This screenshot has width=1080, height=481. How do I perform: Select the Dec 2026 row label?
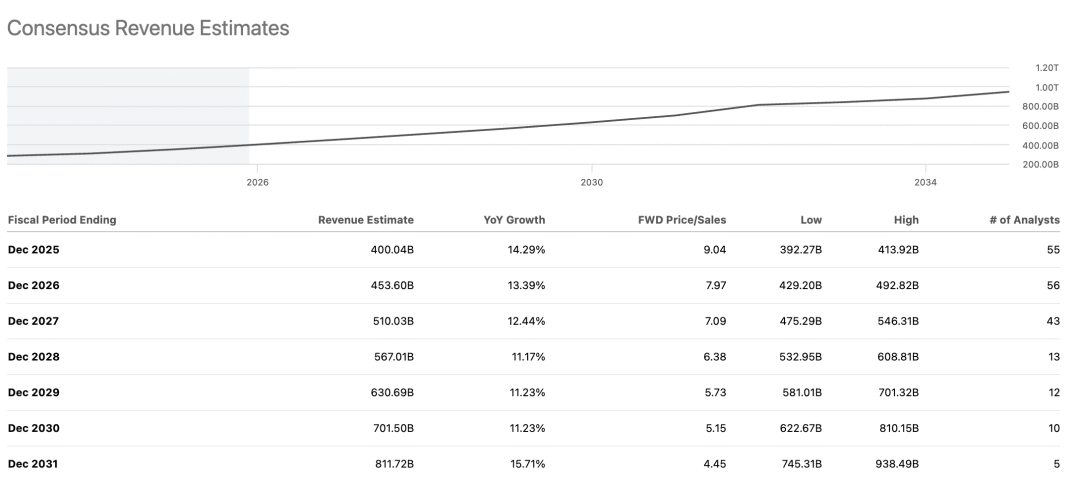coord(35,286)
